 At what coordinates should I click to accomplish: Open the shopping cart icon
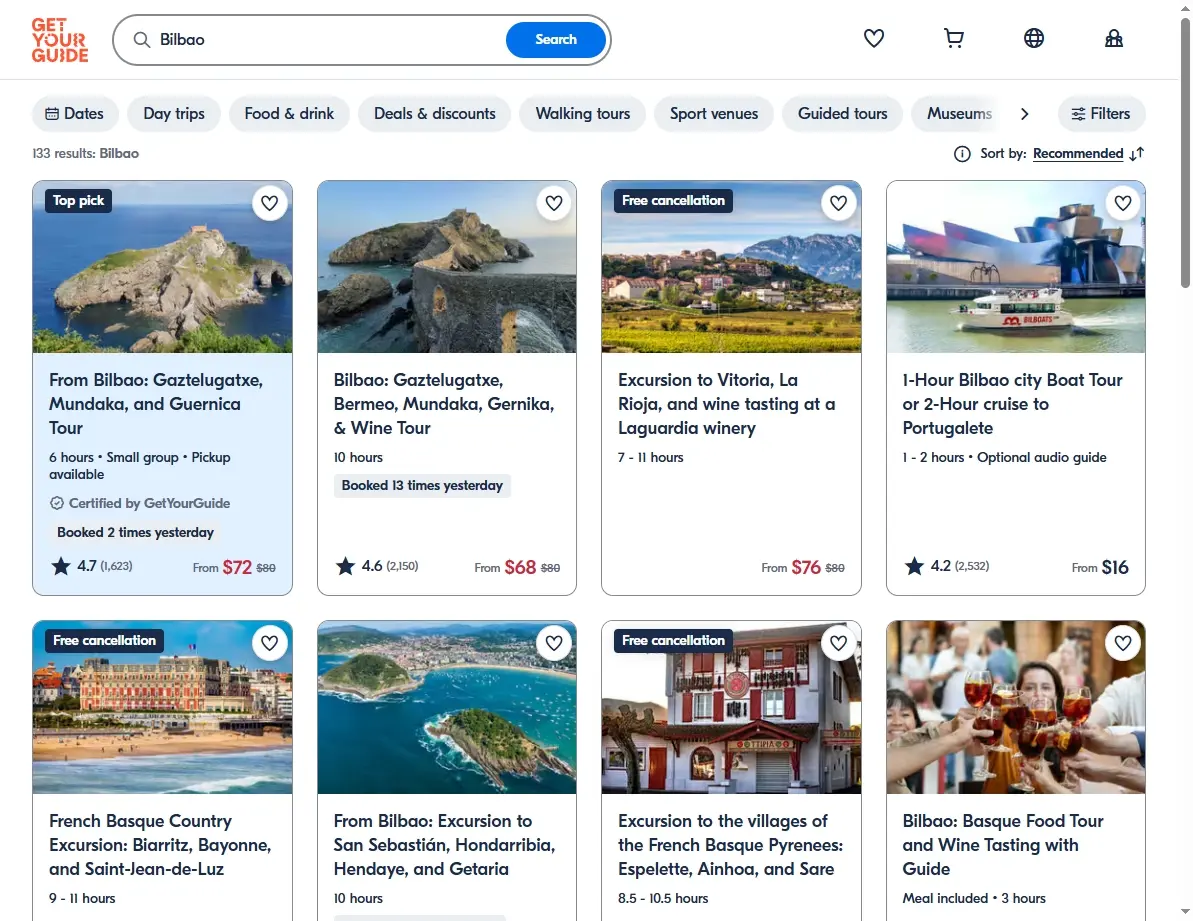pos(953,38)
